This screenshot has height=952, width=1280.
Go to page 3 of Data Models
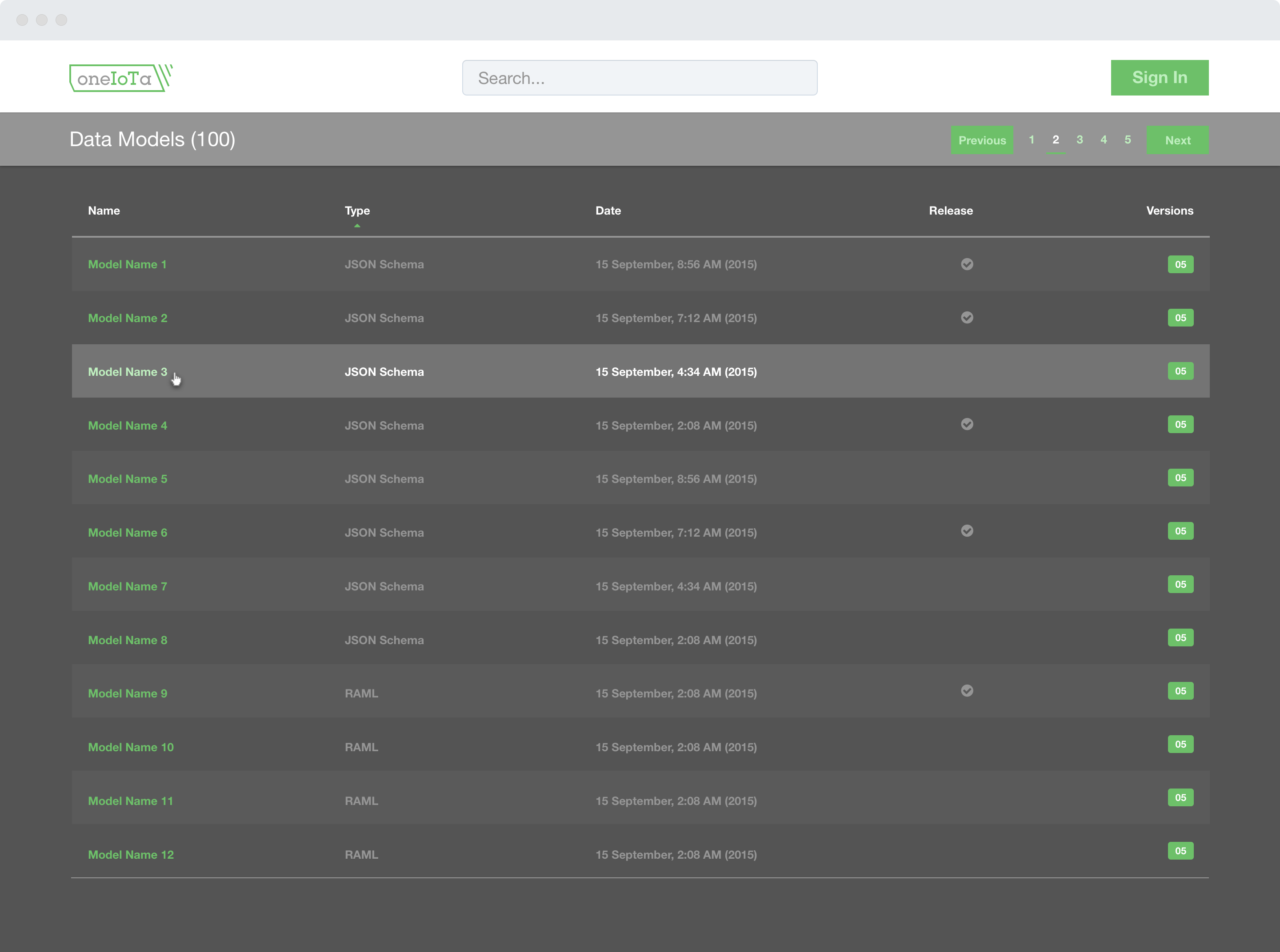click(1080, 139)
